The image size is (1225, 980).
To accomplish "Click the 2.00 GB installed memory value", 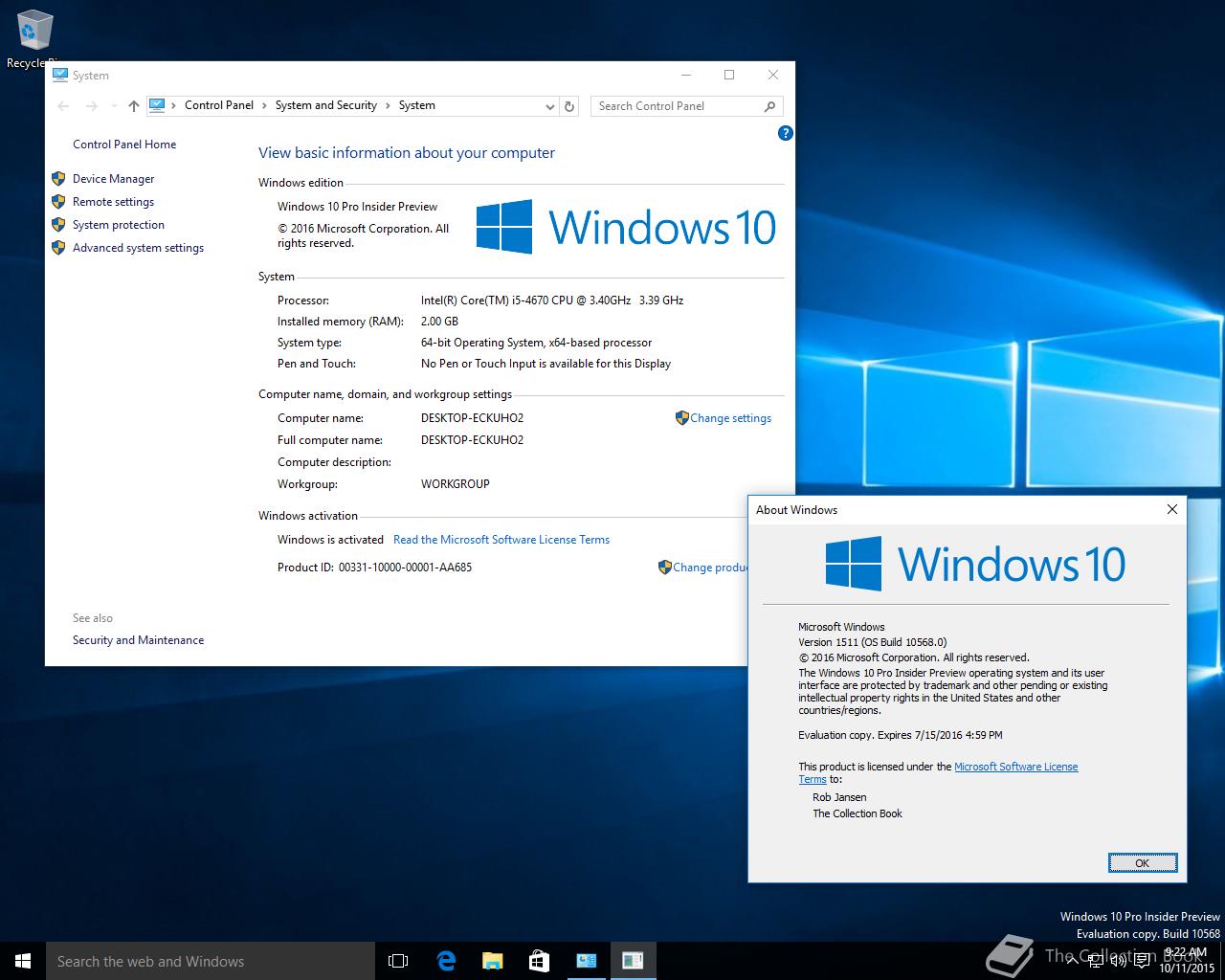I will click(x=439, y=322).
